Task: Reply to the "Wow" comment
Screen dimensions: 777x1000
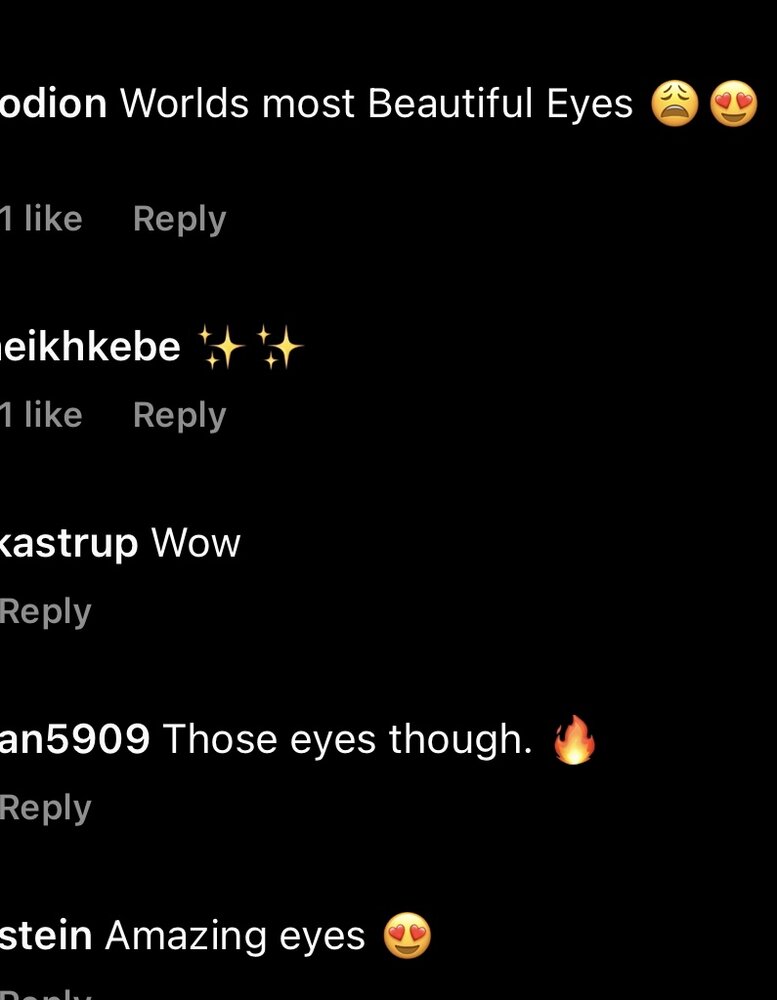Action: click(x=45, y=611)
